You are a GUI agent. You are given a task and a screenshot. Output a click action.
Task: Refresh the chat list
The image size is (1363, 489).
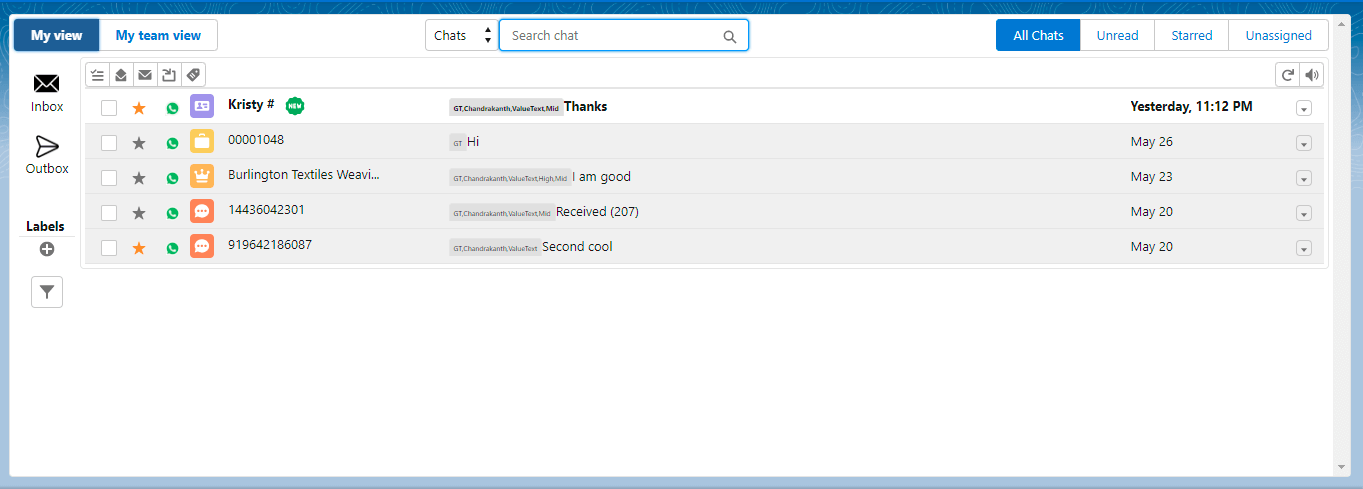tap(1288, 75)
